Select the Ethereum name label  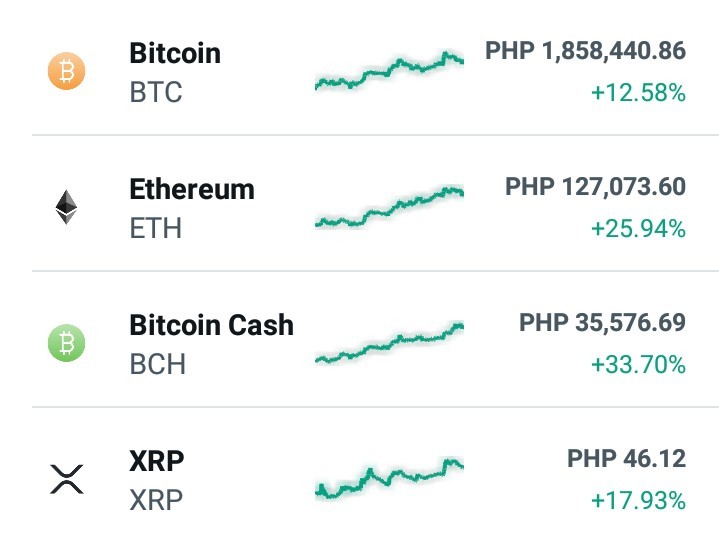pyautogui.click(x=192, y=189)
